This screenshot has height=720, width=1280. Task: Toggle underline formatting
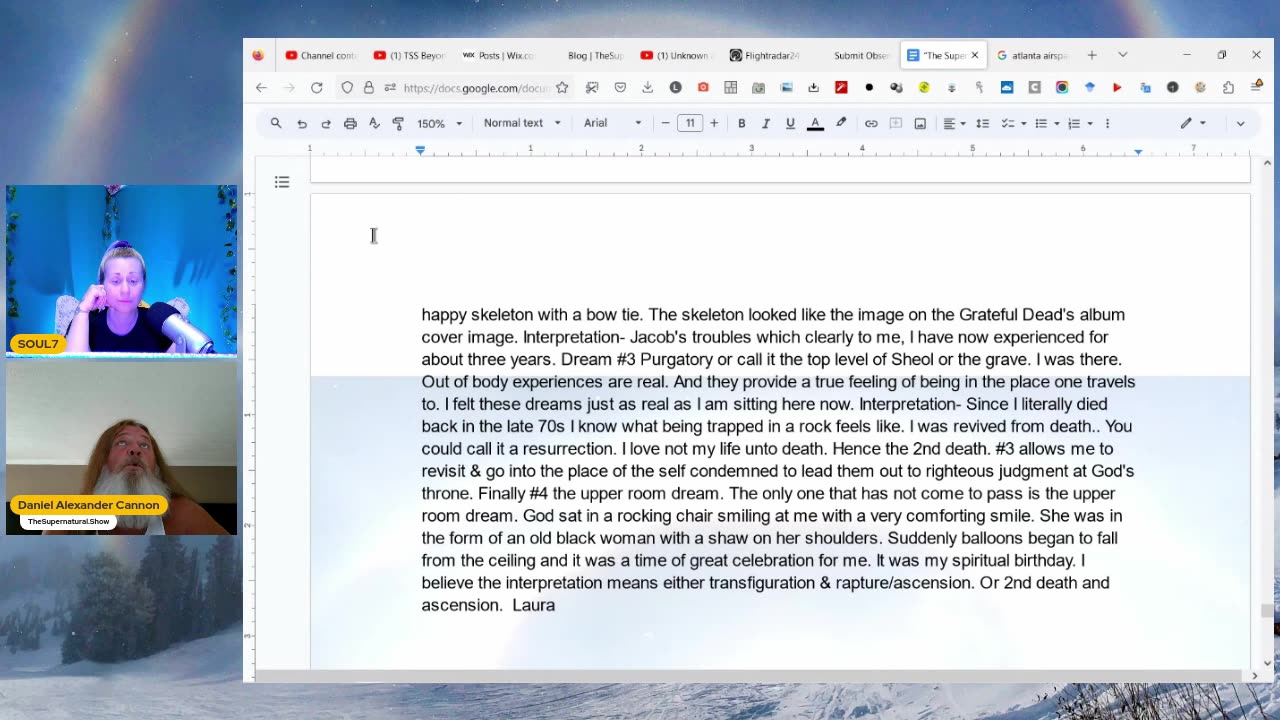[x=790, y=123]
